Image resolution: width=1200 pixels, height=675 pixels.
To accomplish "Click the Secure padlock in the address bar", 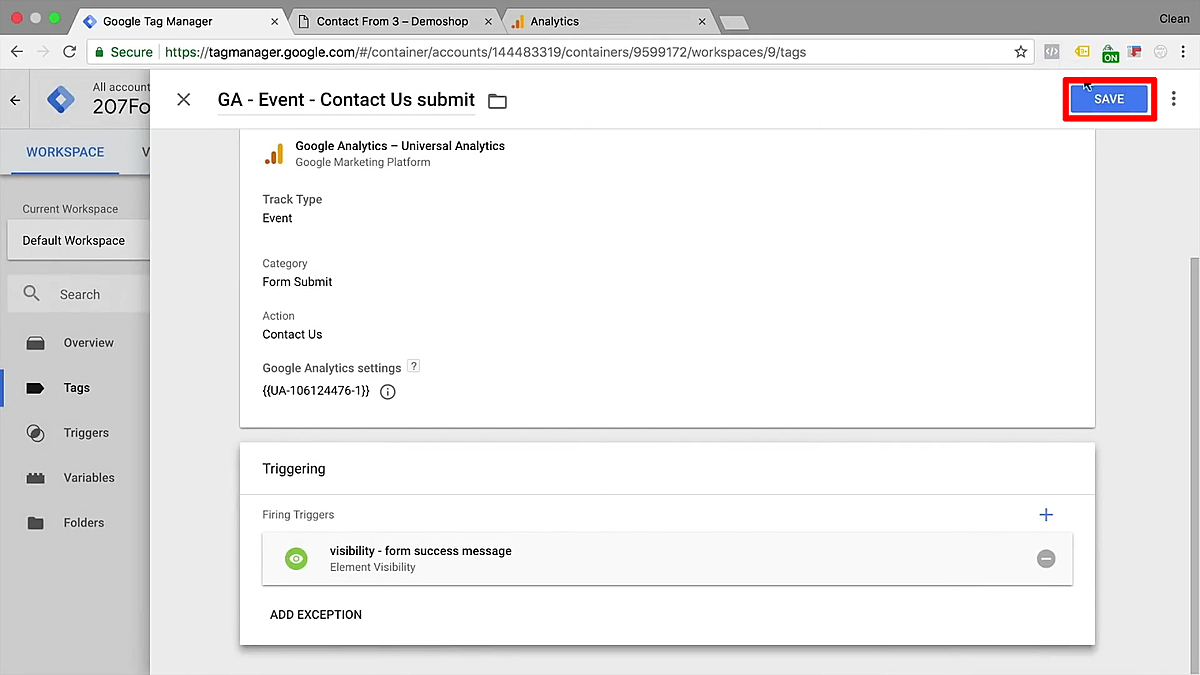I will [x=98, y=52].
